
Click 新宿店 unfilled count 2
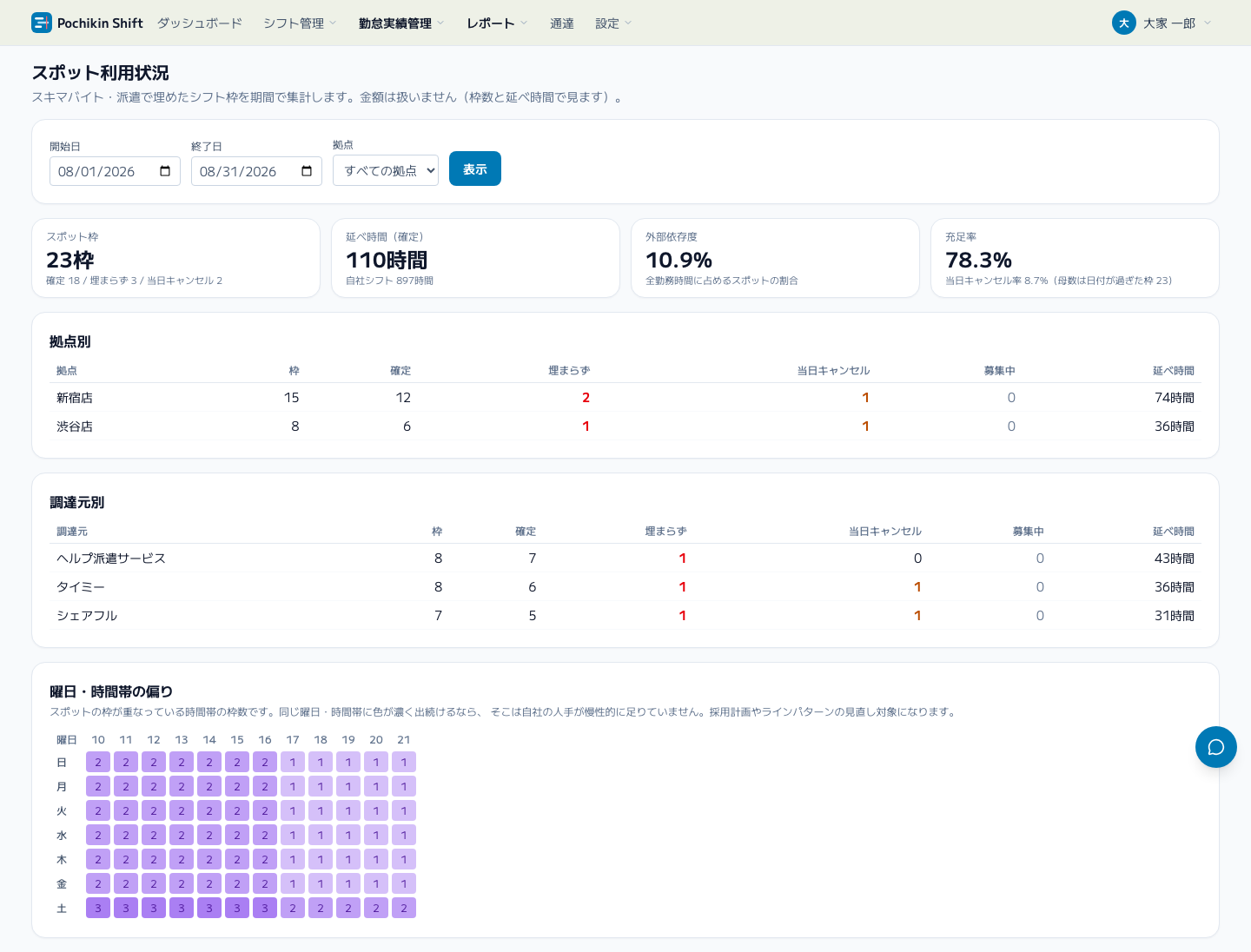point(586,398)
